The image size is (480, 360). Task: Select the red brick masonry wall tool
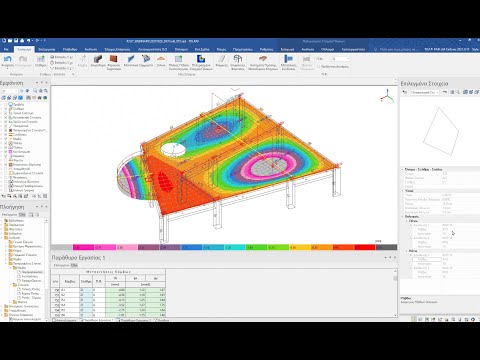[x=114, y=62]
